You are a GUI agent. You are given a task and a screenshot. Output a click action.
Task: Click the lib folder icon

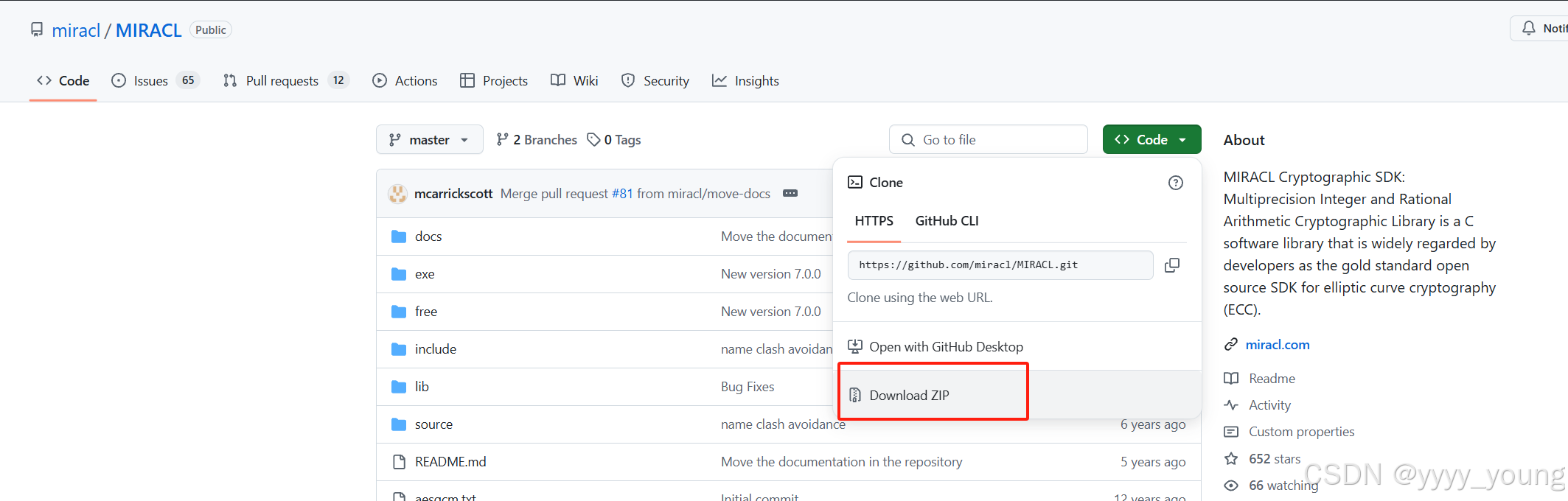point(399,386)
